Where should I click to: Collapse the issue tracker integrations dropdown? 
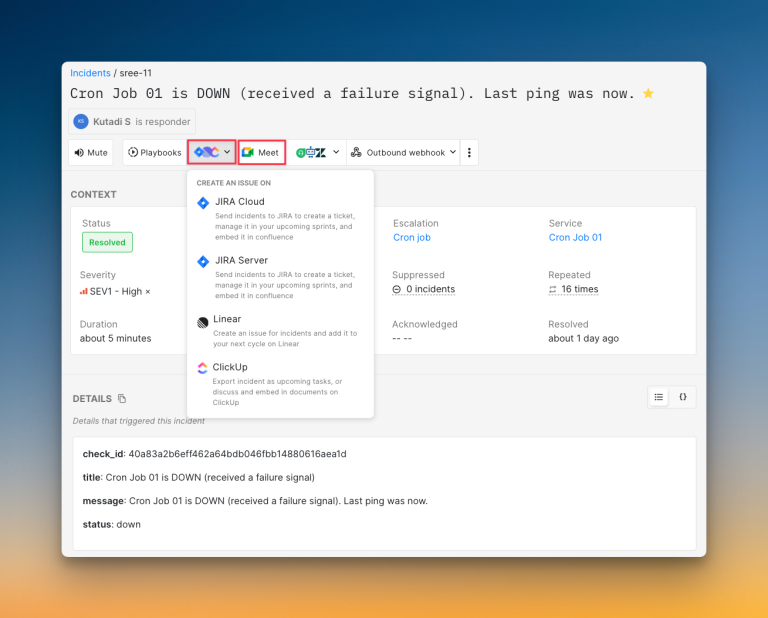tap(212, 153)
